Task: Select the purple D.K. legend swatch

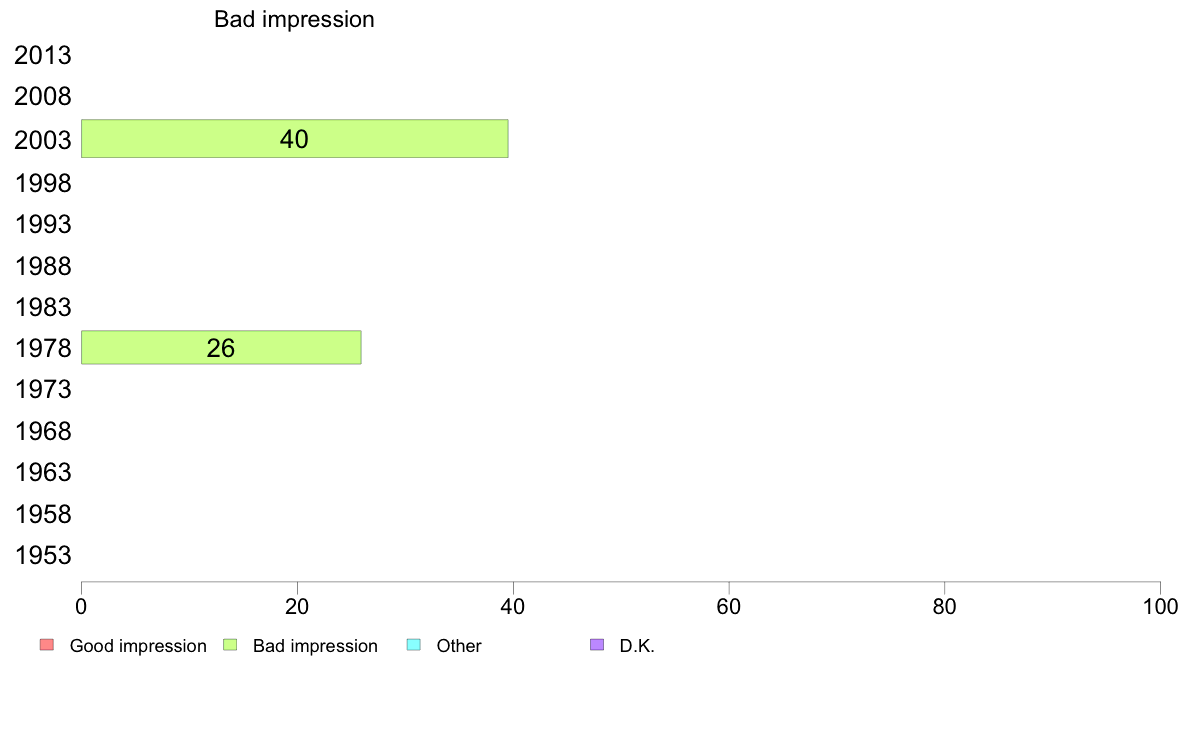Action: pos(597,645)
